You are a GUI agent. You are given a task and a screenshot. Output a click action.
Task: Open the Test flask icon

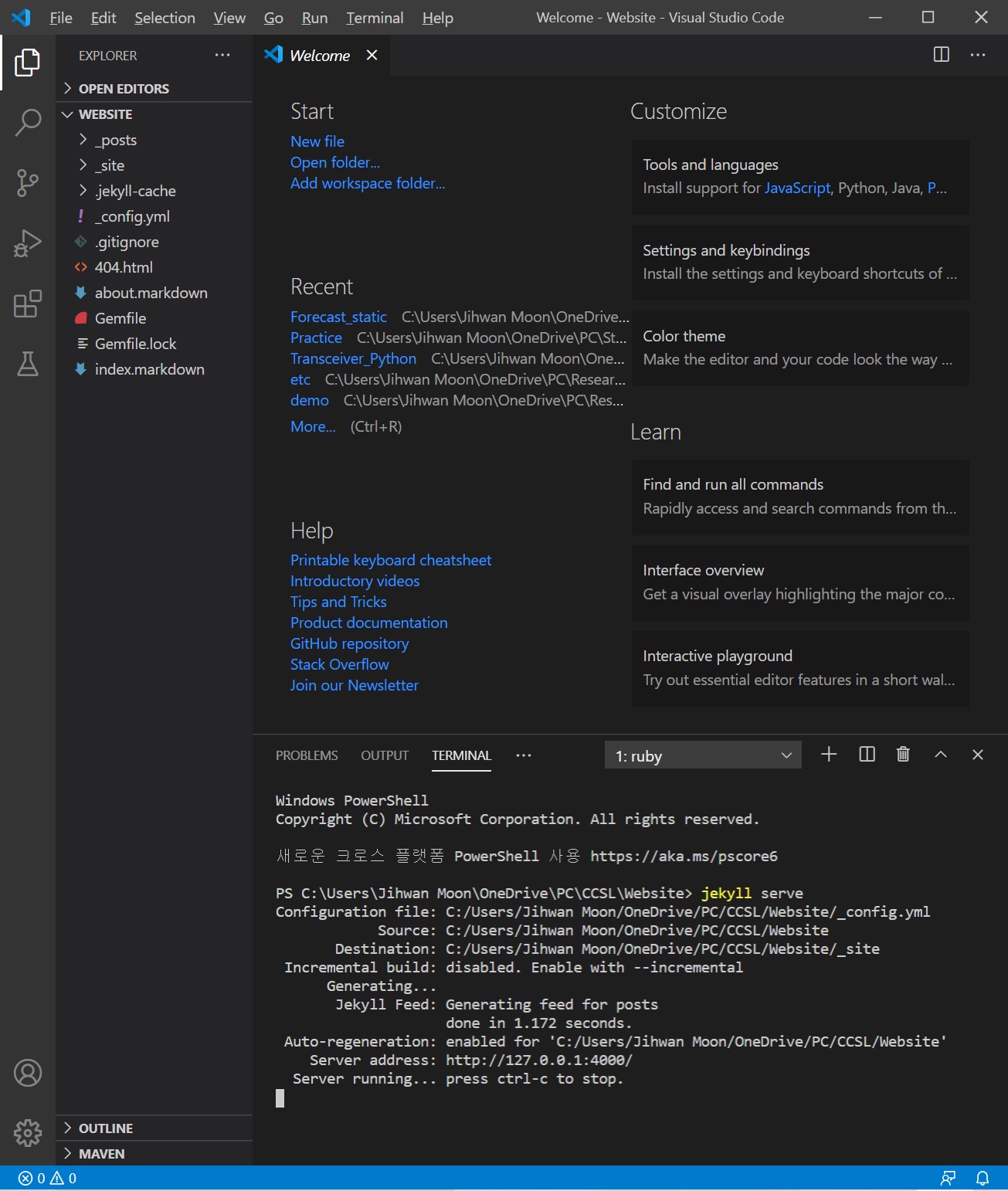28,364
